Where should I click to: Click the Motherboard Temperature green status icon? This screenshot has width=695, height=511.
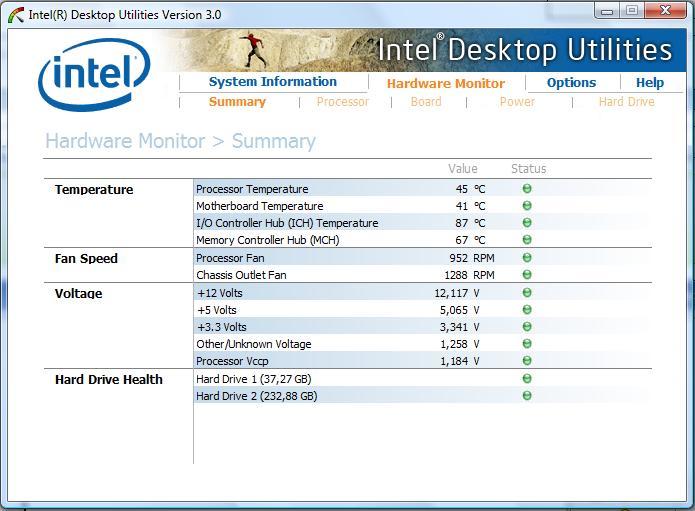click(x=527, y=206)
